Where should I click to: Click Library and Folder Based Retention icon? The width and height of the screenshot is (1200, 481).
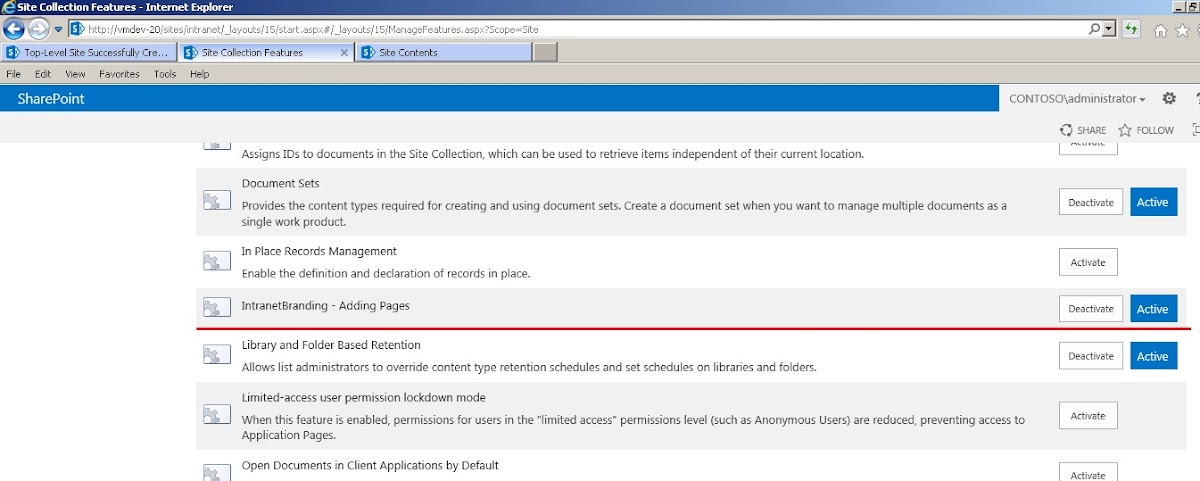216,355
